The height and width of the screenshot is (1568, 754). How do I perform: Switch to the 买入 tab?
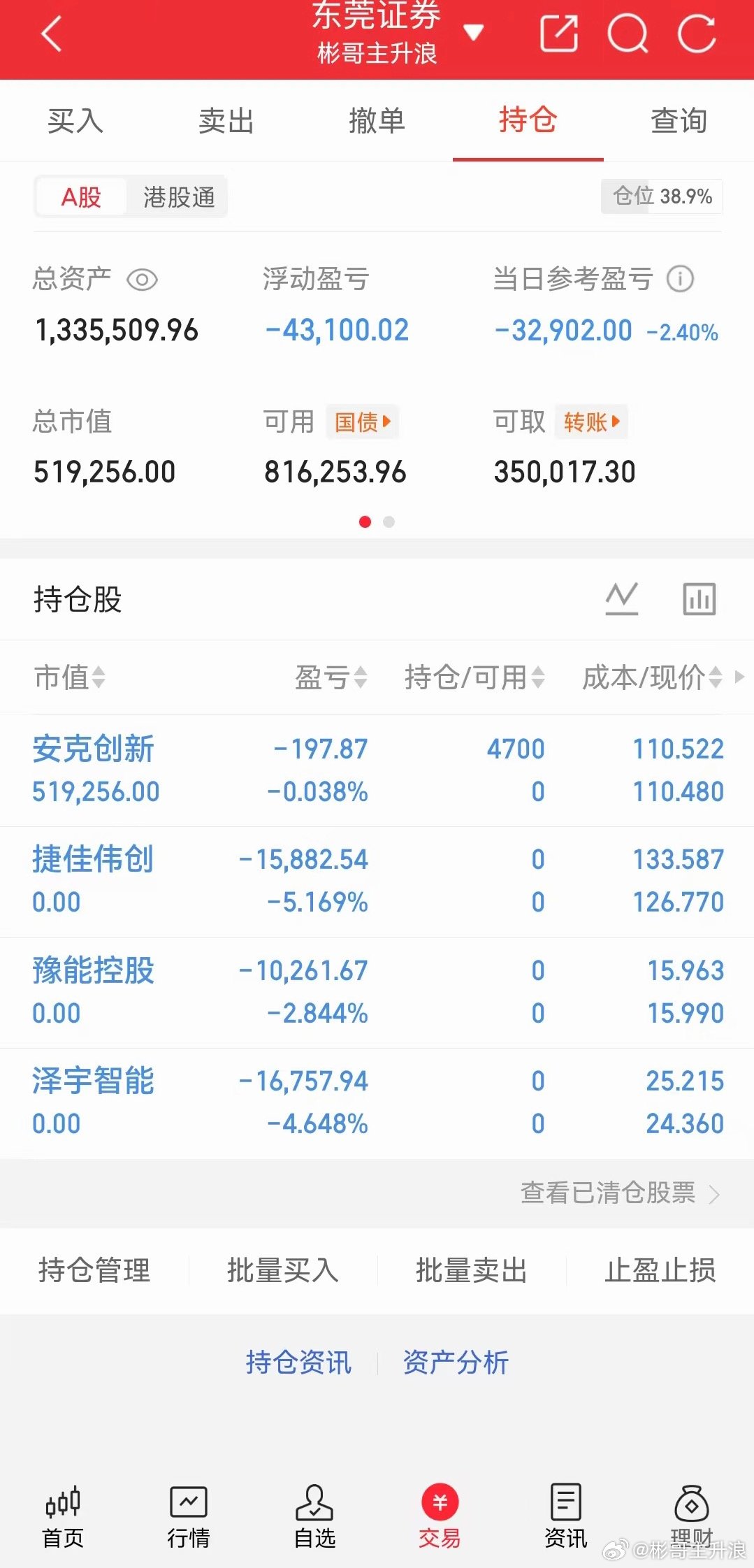pos(75,120)
